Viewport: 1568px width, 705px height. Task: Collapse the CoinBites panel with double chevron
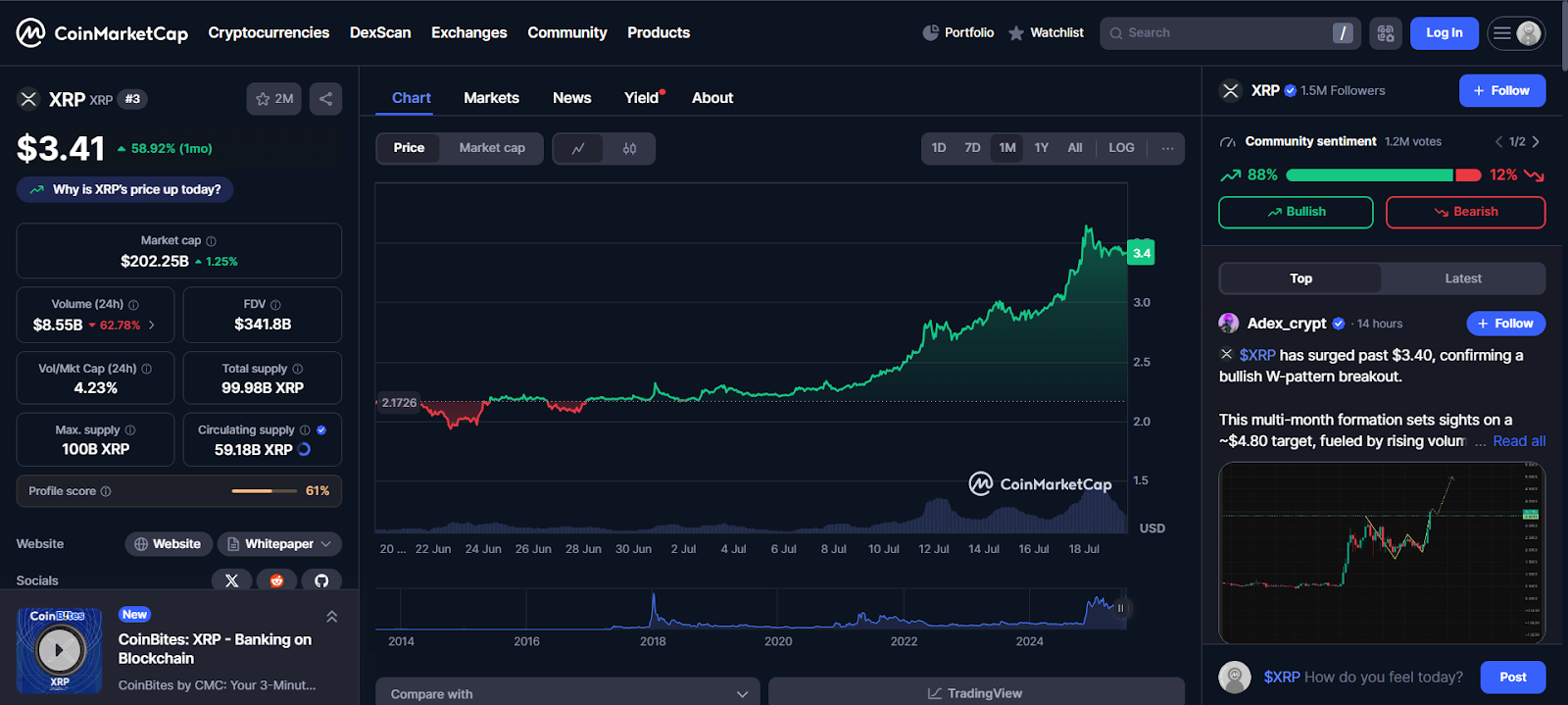coord(331,617)
